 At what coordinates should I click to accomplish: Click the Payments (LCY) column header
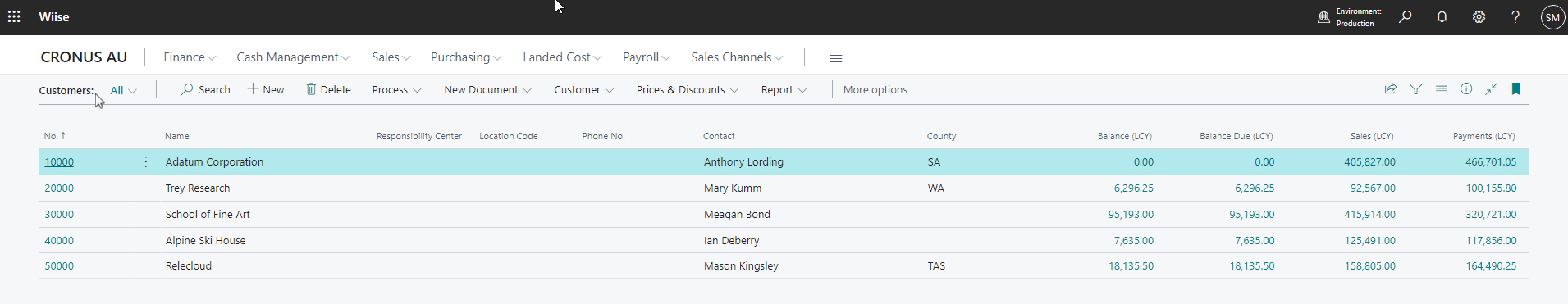1483,136
